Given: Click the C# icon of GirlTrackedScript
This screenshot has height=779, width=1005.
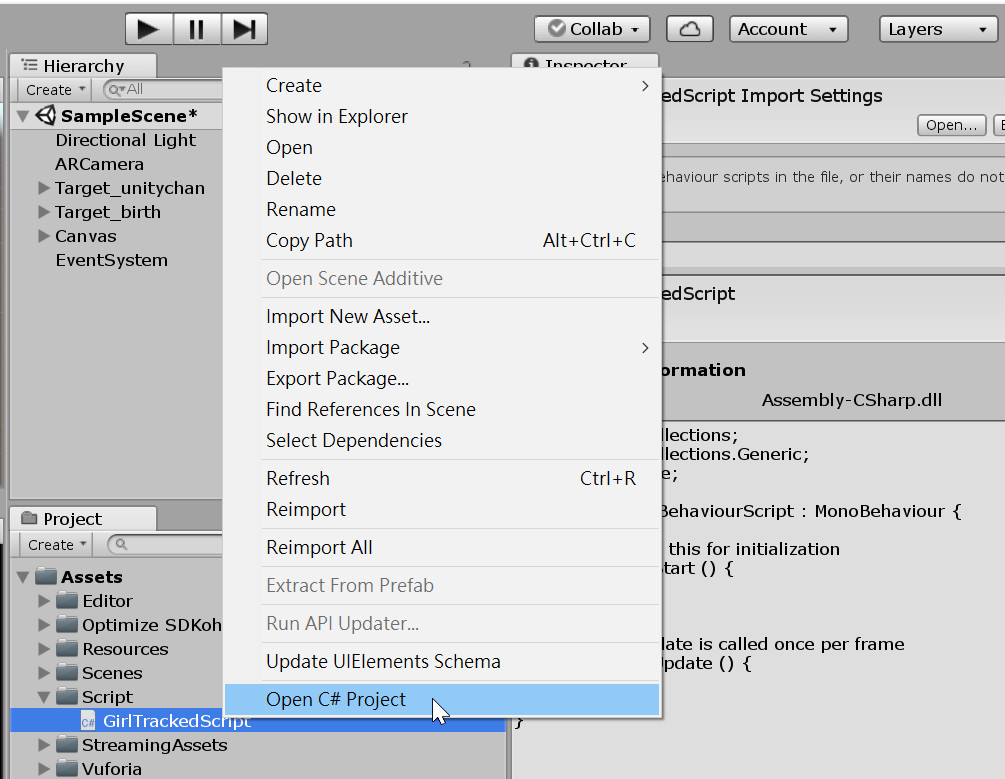Looking at the screenshot, I should pyautogui.click(x=88, y=721).
